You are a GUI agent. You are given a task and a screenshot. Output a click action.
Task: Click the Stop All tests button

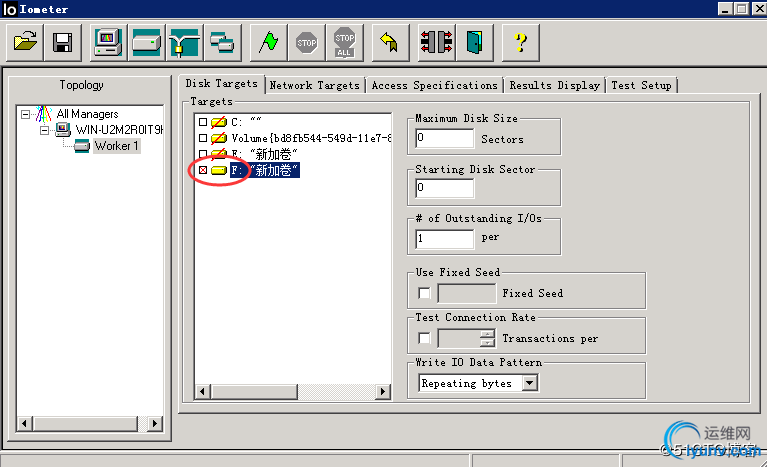[344, 43]
